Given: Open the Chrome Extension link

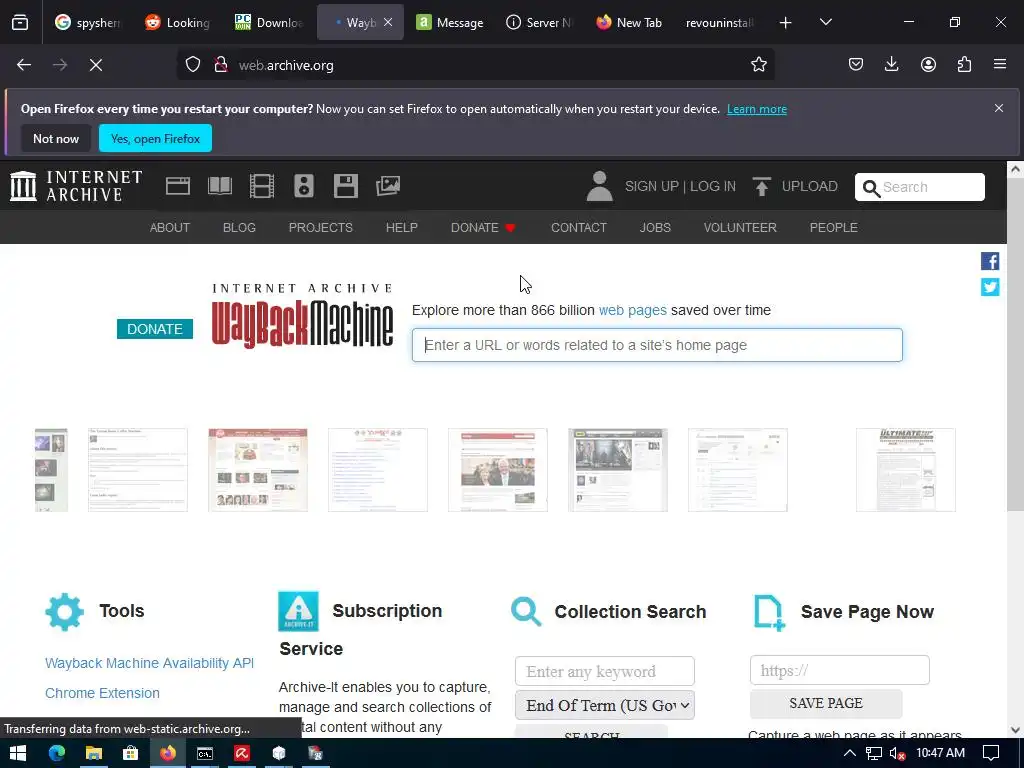Looking at the screenshot, I should pos(103,693).
